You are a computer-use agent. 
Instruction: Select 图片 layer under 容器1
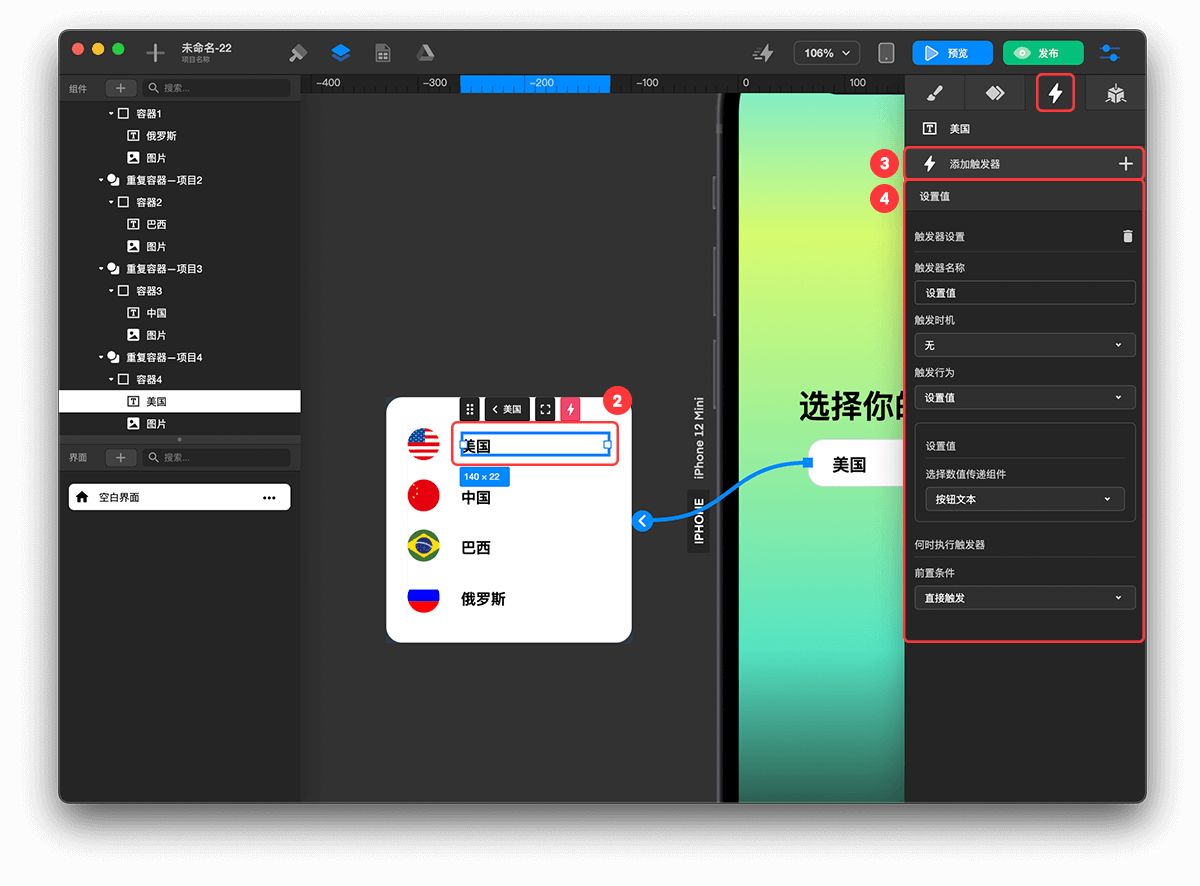(156, 158)
